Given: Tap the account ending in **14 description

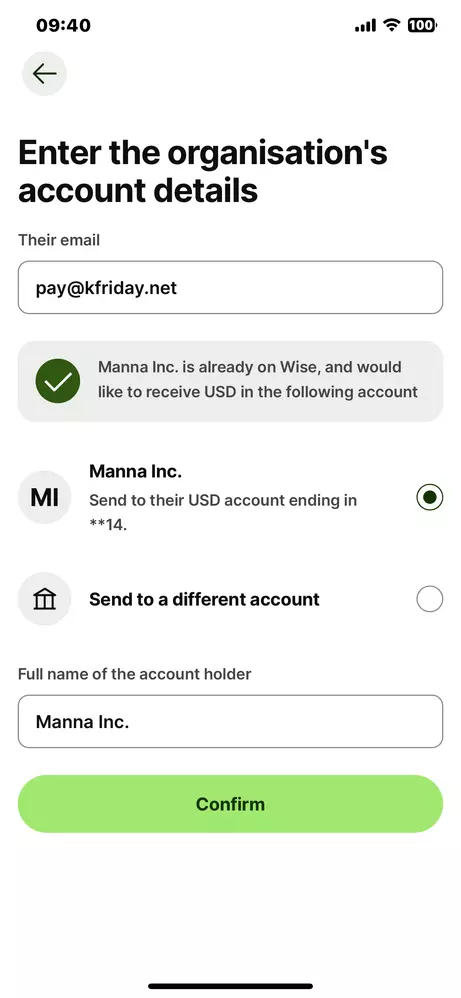Looking at the screenshot, I should pyautogui.click(x=223, y=513).
